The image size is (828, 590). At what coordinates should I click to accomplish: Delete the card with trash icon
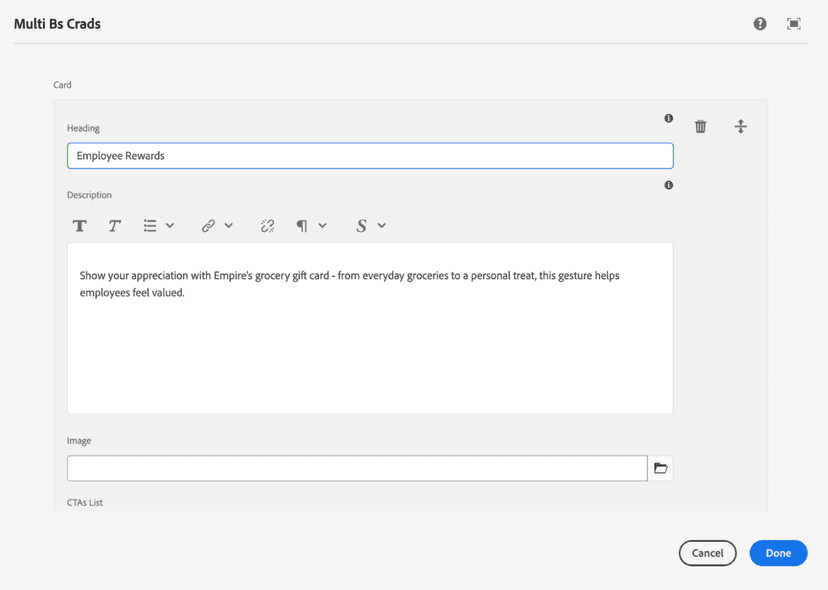[x=701, y=126]
